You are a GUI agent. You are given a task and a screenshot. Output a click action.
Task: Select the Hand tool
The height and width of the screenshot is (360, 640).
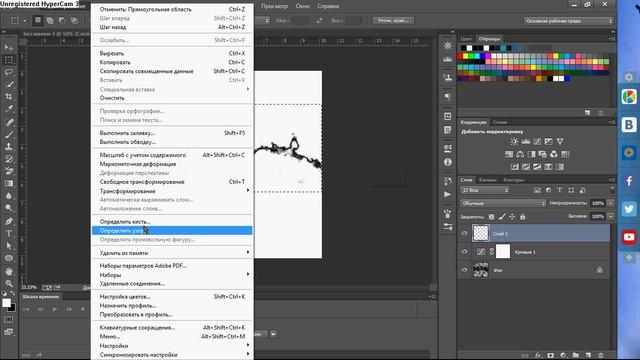(x=9, y=271)
